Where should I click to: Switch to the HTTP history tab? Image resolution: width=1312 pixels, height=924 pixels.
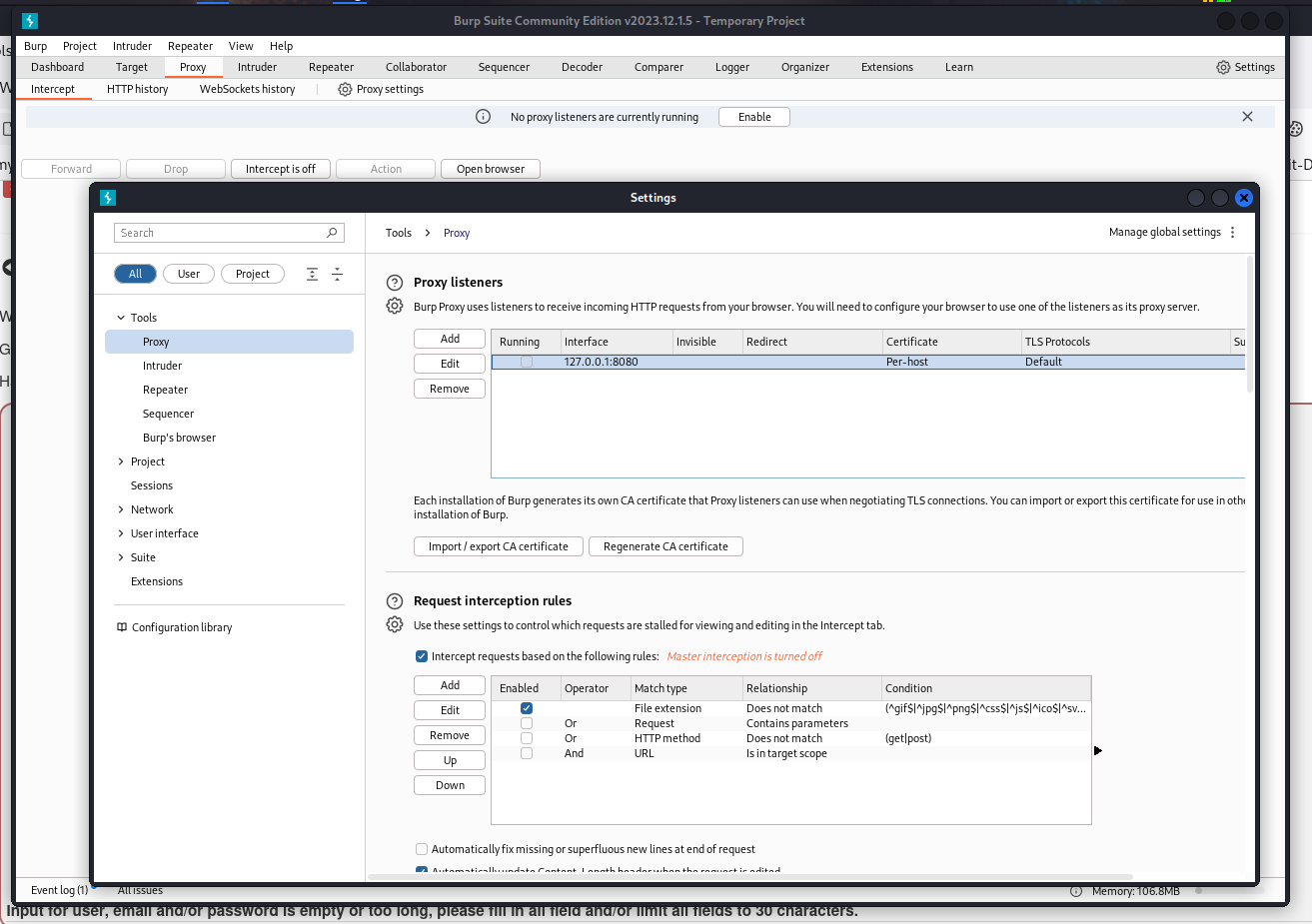click(137, 89)
